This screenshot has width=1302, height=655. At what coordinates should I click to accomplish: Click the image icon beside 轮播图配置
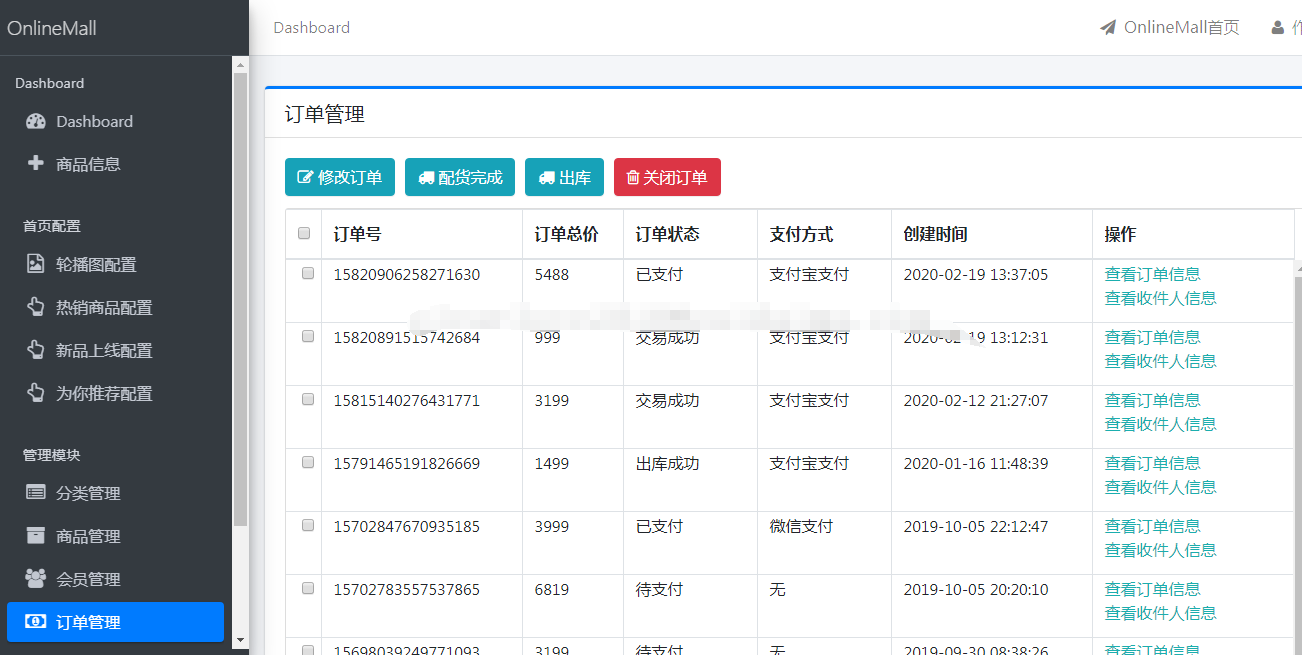(36, 264)
